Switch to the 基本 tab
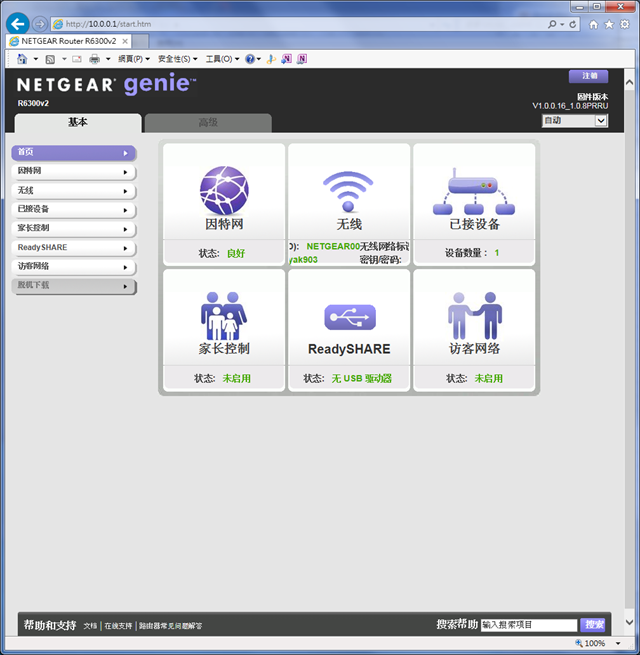 point(78,123)
